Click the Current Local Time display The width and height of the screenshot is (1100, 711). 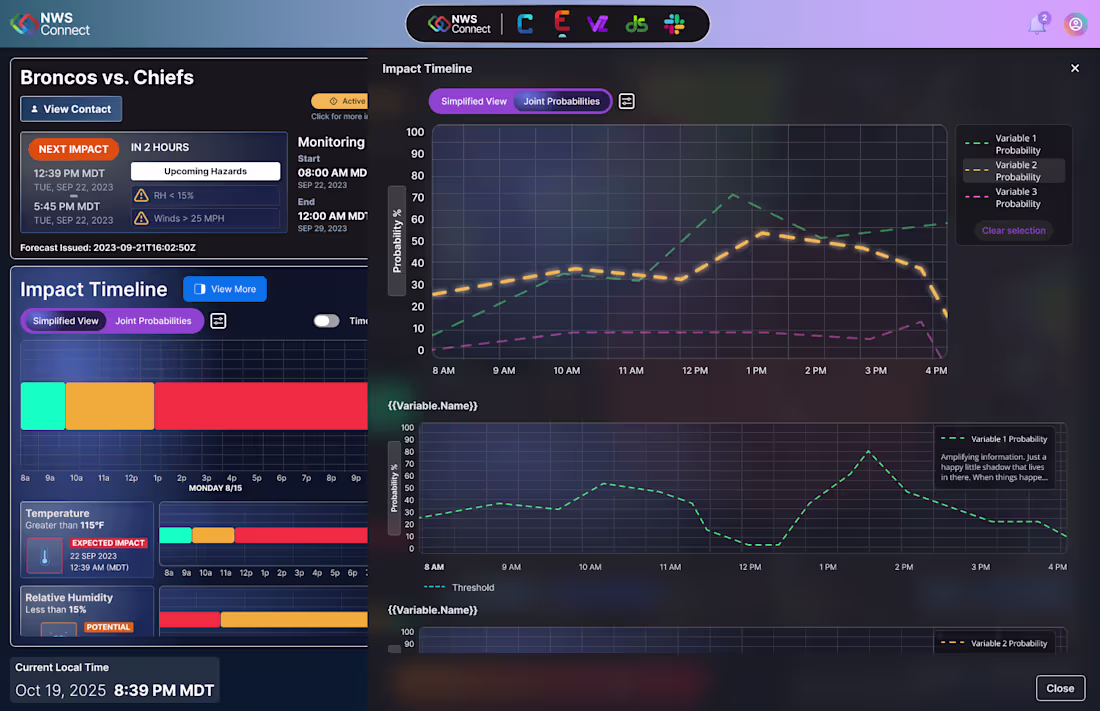point(114,680)
